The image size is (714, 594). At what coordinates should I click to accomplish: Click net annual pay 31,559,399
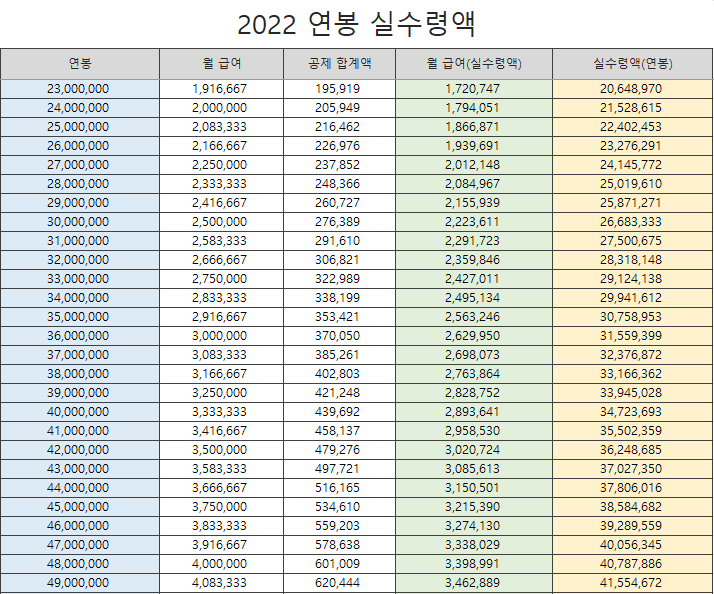coord(631,336)
